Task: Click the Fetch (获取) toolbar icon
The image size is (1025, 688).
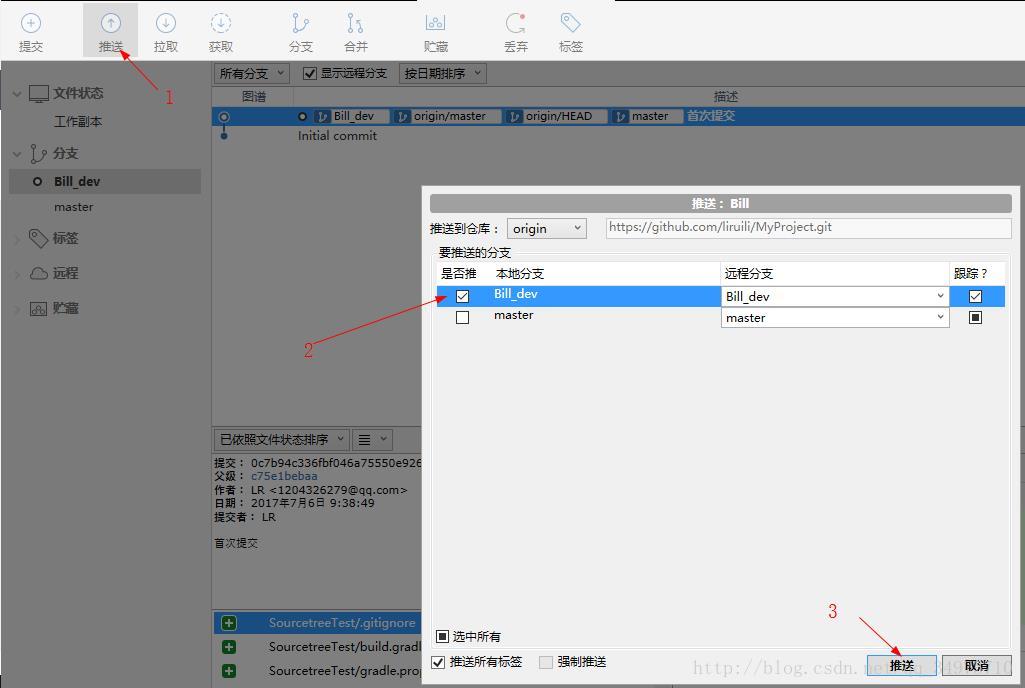Action: tap(220, 24)
